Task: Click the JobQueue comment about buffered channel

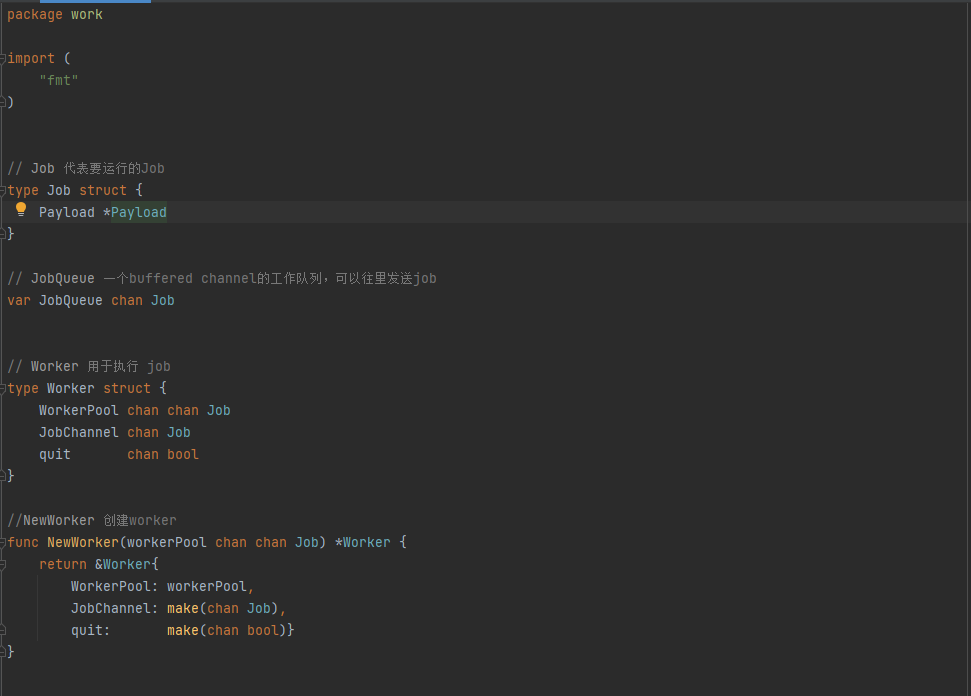Action: 220,278
